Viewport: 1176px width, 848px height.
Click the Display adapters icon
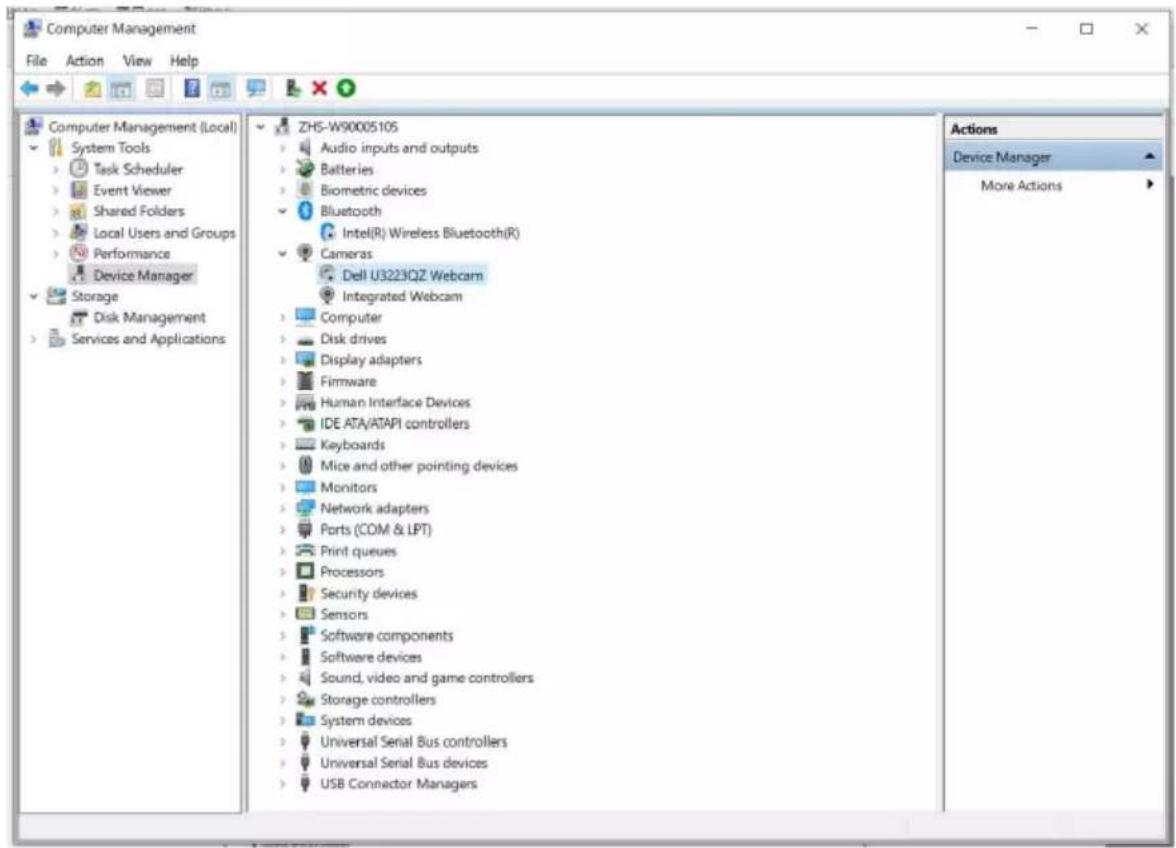click(305, 359)
